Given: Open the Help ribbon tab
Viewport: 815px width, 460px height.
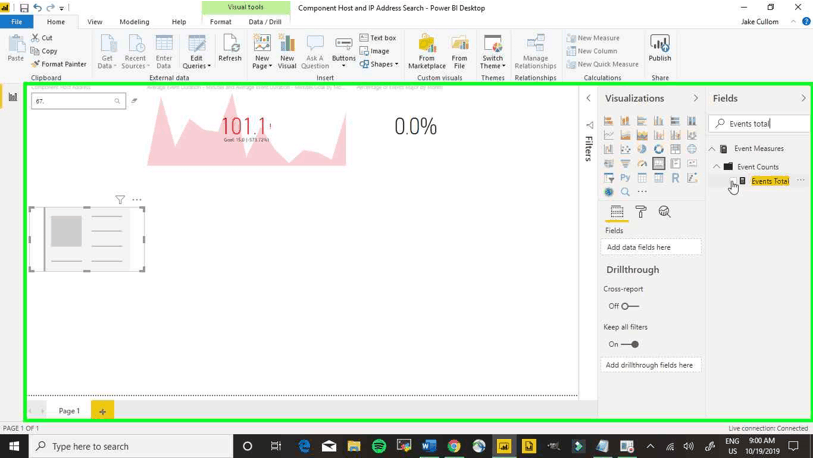Looking at the screenshot, I should tap(179, 22).
